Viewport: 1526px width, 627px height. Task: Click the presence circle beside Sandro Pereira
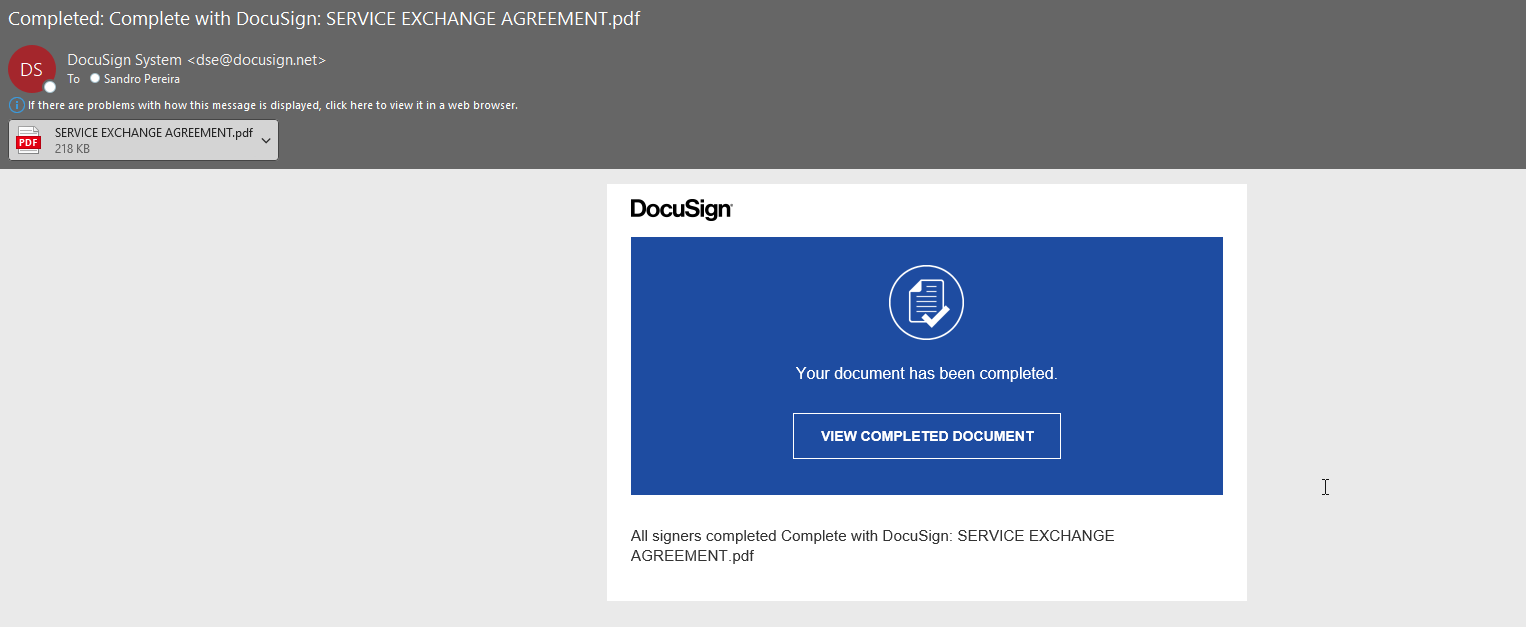95,78
